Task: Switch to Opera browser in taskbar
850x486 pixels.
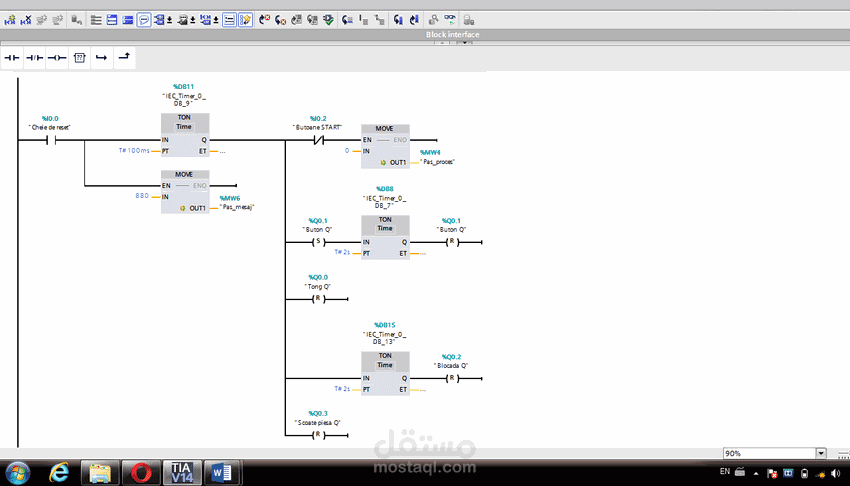Action: click(141, 473)
